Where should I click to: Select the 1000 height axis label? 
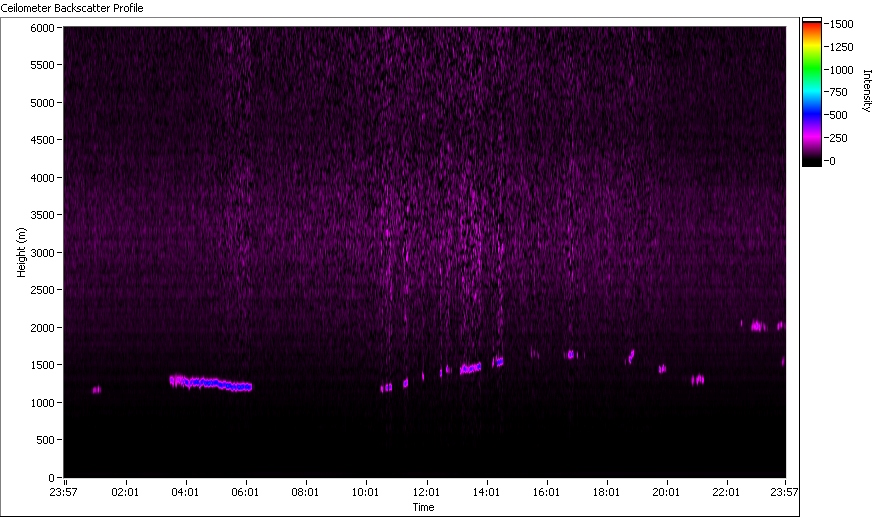42,403
